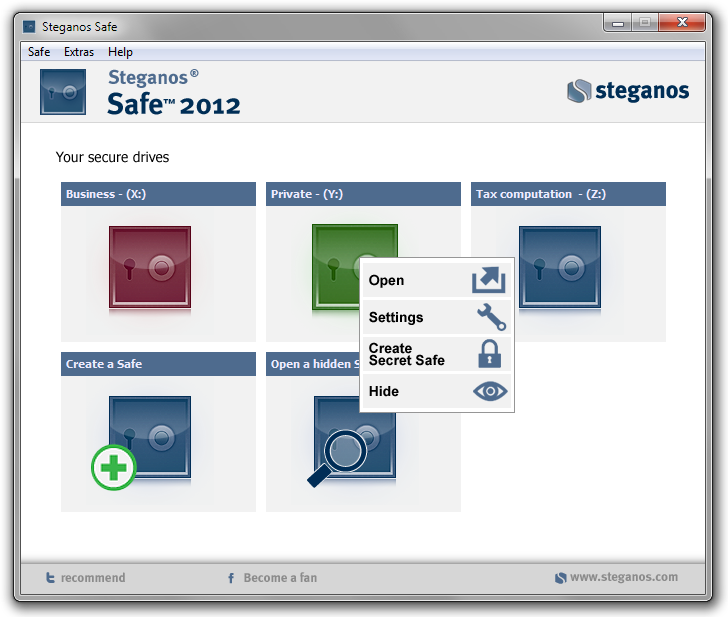Click the Steganos Safe 2012 product title text

click(x=174, y=92)
